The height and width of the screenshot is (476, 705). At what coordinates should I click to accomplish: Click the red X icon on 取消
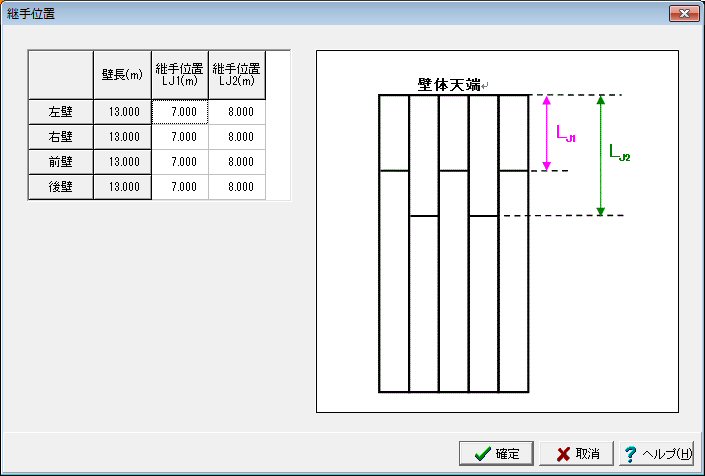point(563,454)
